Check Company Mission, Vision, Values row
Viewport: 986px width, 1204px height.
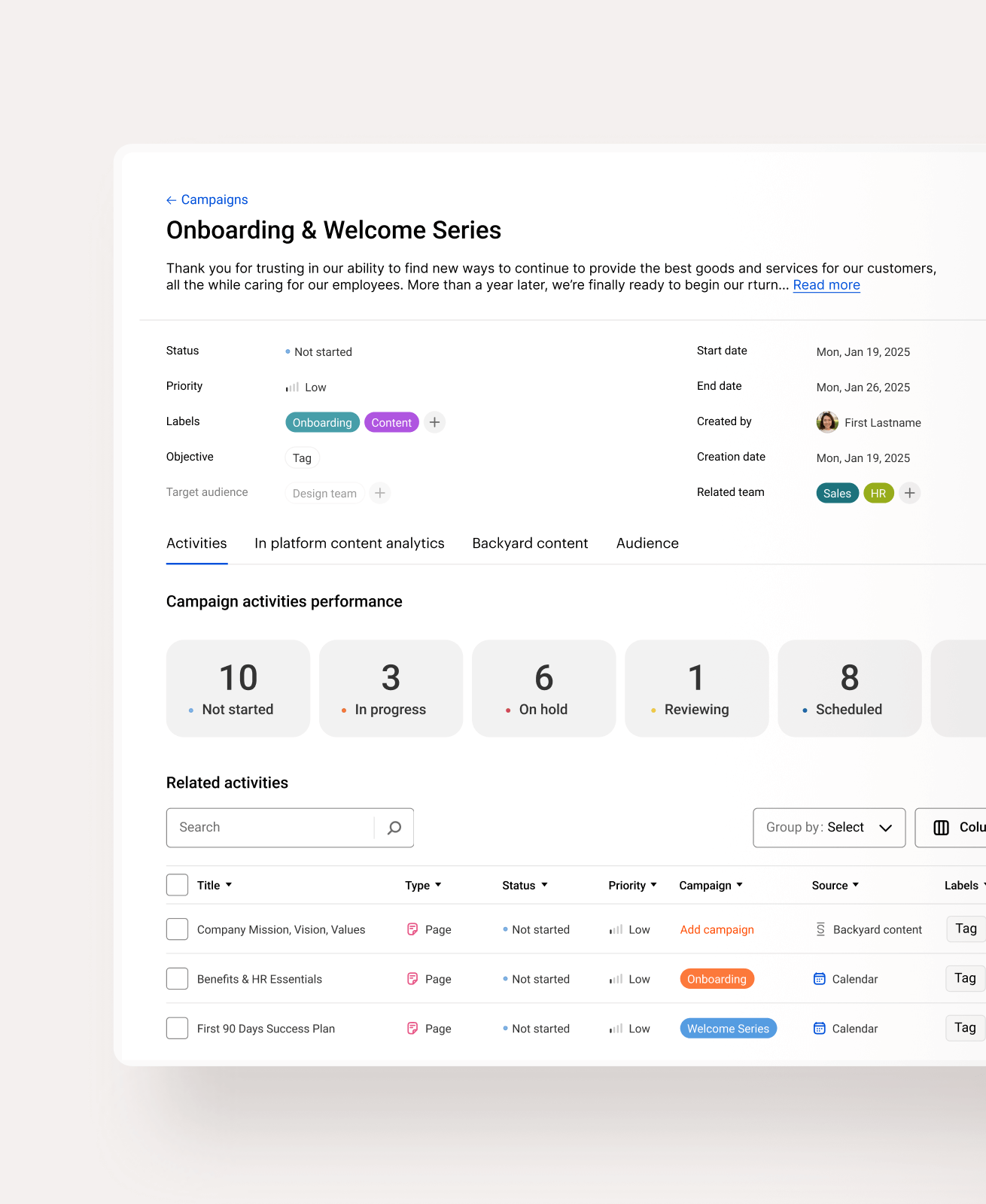pyautogui.click(x=177, y=929)
